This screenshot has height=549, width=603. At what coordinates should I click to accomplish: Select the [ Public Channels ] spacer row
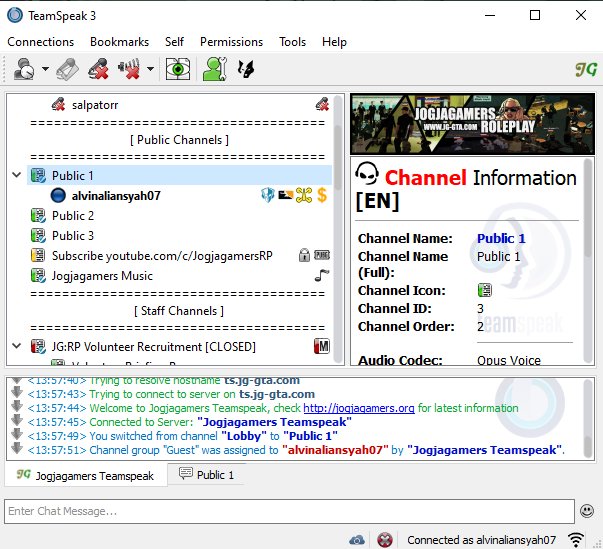[x=179, y=140]
